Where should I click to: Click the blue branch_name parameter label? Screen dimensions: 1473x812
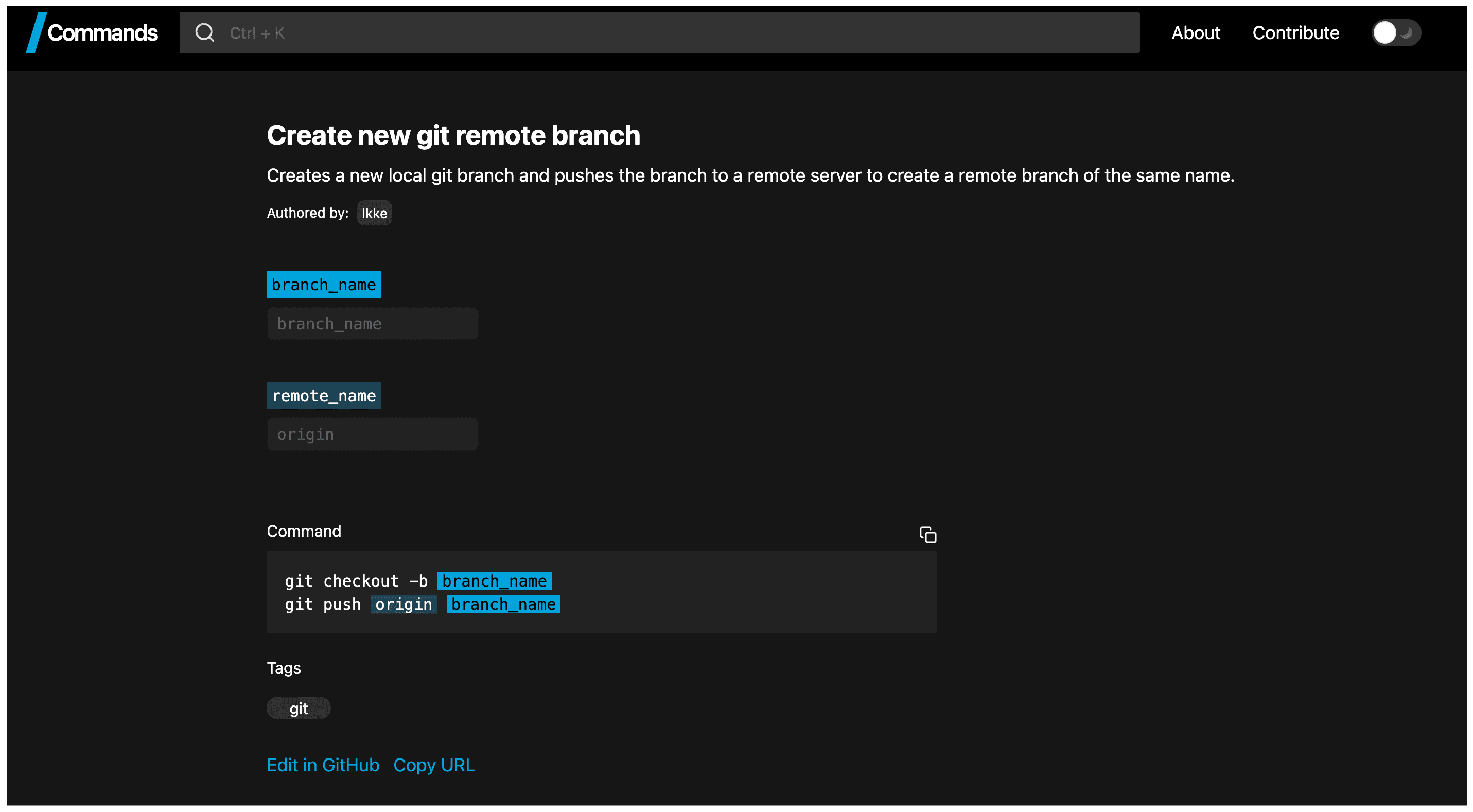(x=323, y=284)
